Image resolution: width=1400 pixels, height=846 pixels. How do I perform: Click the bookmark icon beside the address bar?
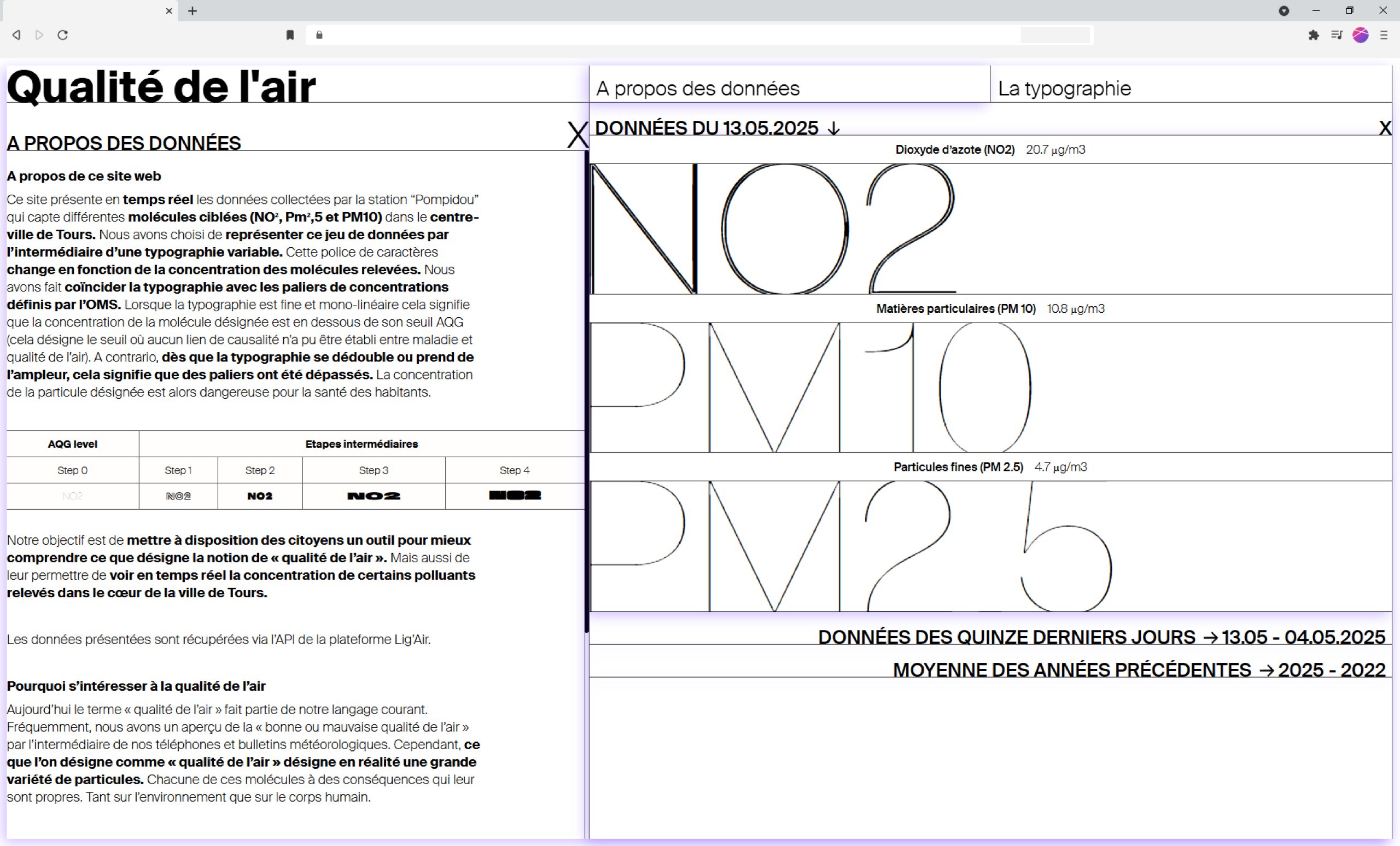[x=290, y=35]
